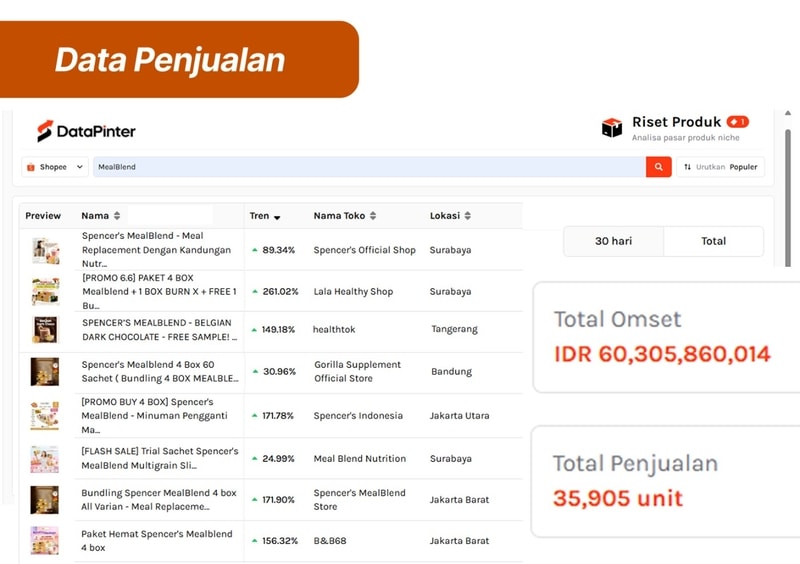The width and height of the screenshot is (800, 564).
Task: Click the Total Omset card
Action: point(666,337)
